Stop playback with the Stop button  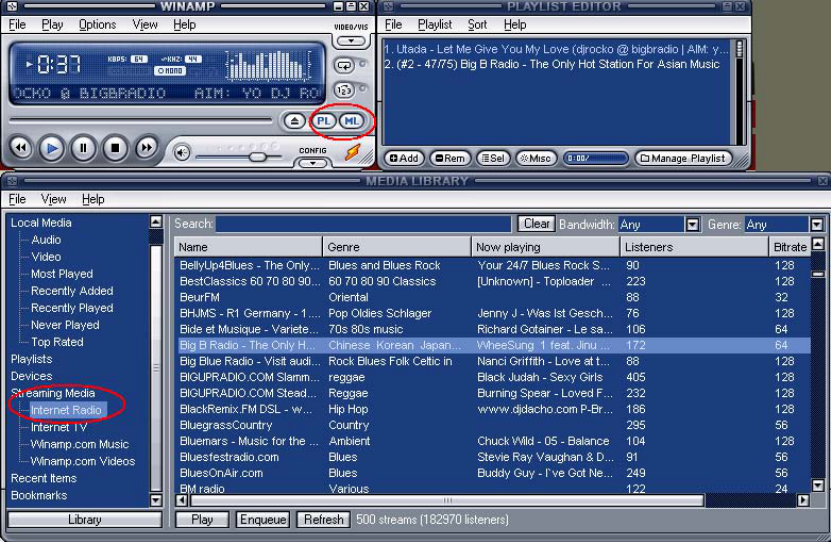[x=114, y=148]
